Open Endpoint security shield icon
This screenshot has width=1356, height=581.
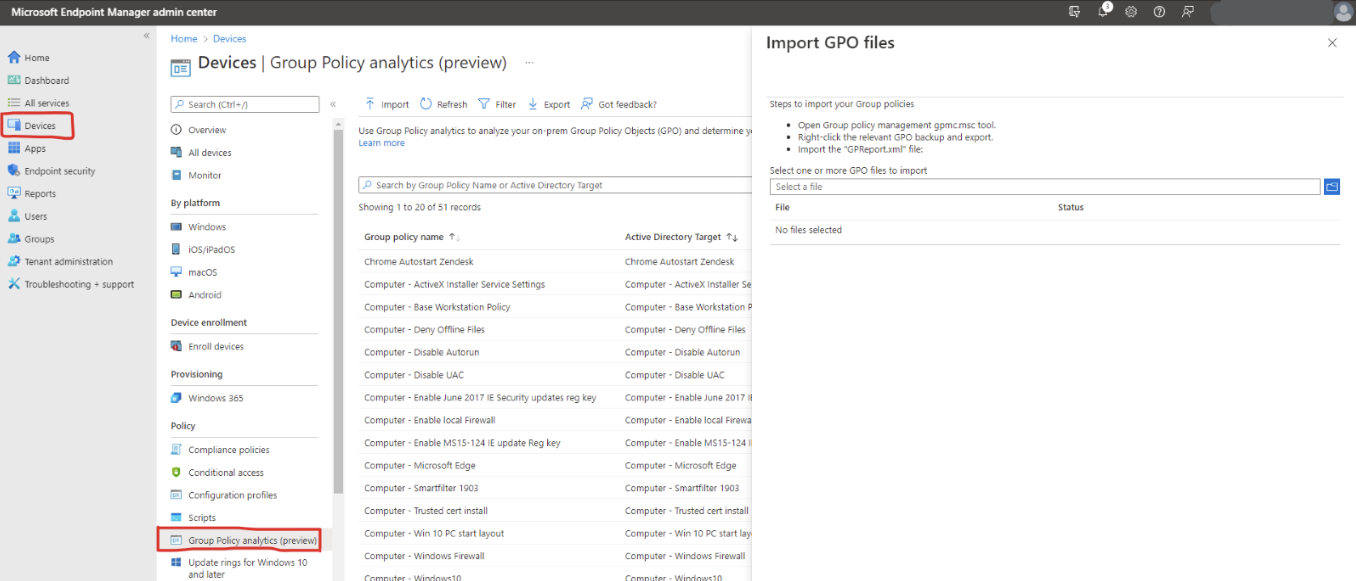14,171
